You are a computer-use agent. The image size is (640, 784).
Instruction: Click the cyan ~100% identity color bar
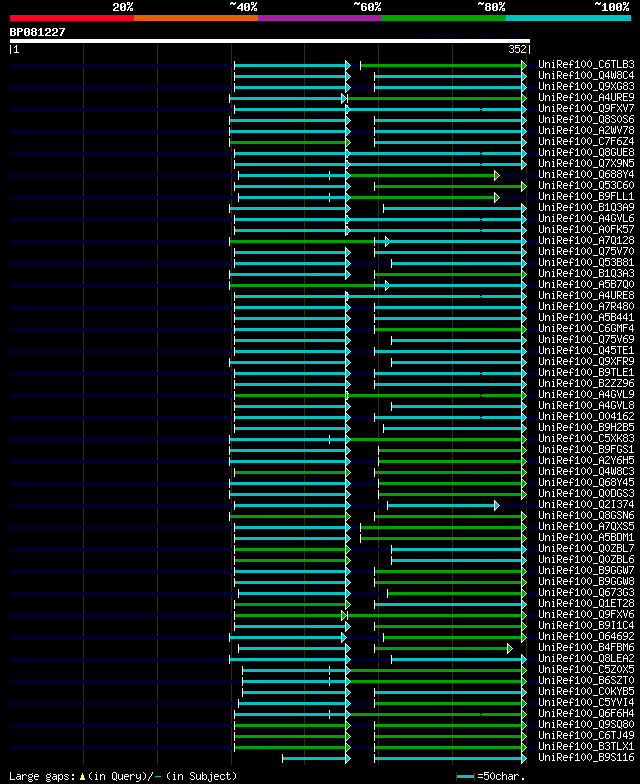pyautogui.click(x=568, y=18)
